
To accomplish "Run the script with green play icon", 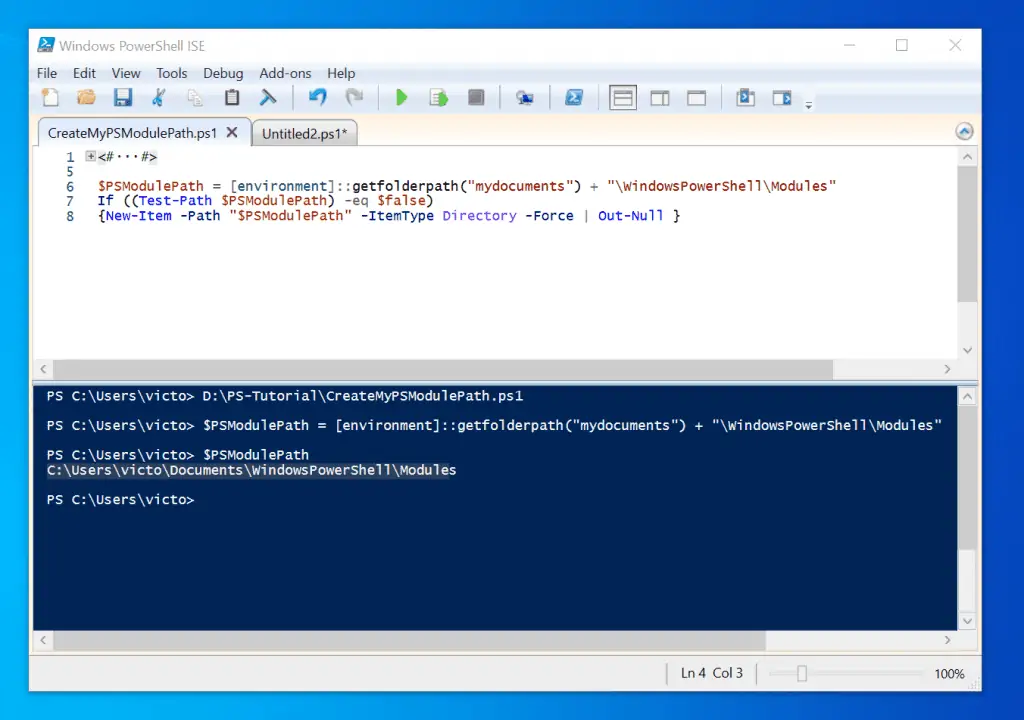I will pyautogui.click(x=402, y=98).
